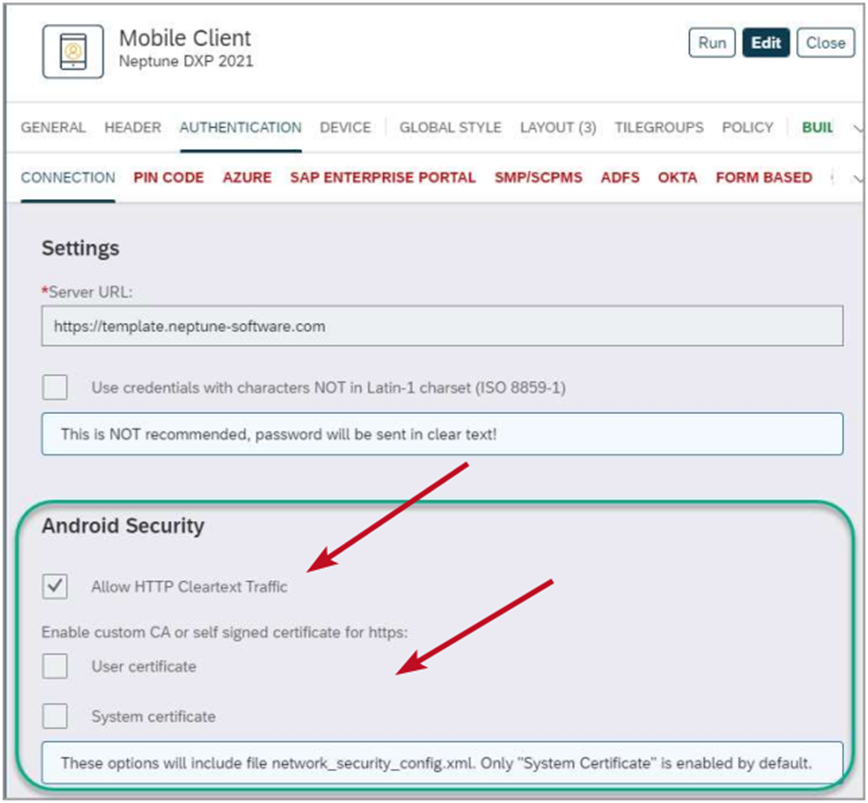Screen dimensions: 868x803
Task: Switch to the Header tab
Action: 132,128
